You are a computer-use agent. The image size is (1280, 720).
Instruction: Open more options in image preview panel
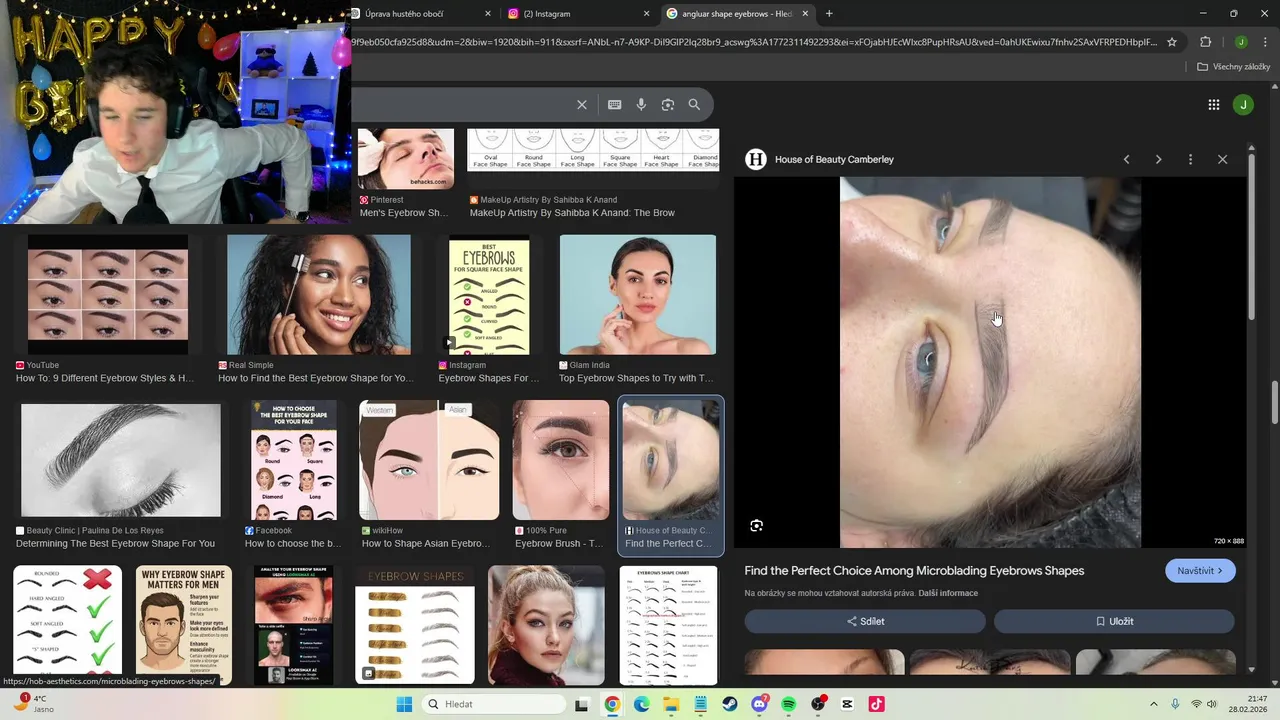tap(1190, 159)
